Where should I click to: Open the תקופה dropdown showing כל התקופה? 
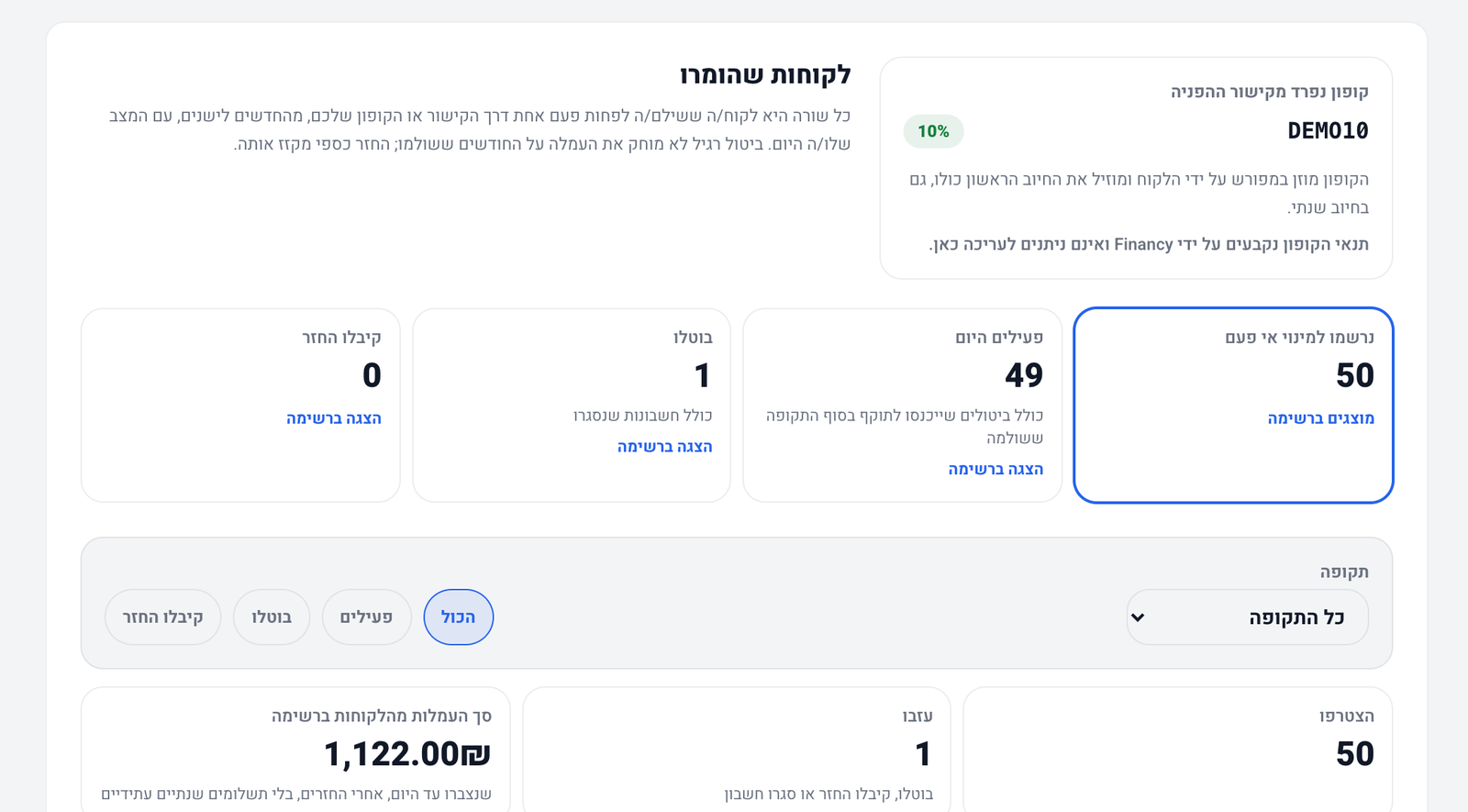[1247, 617]
